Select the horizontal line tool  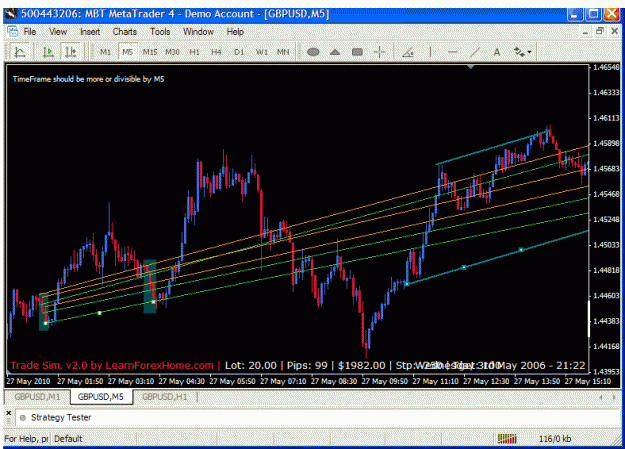point(452,52)
